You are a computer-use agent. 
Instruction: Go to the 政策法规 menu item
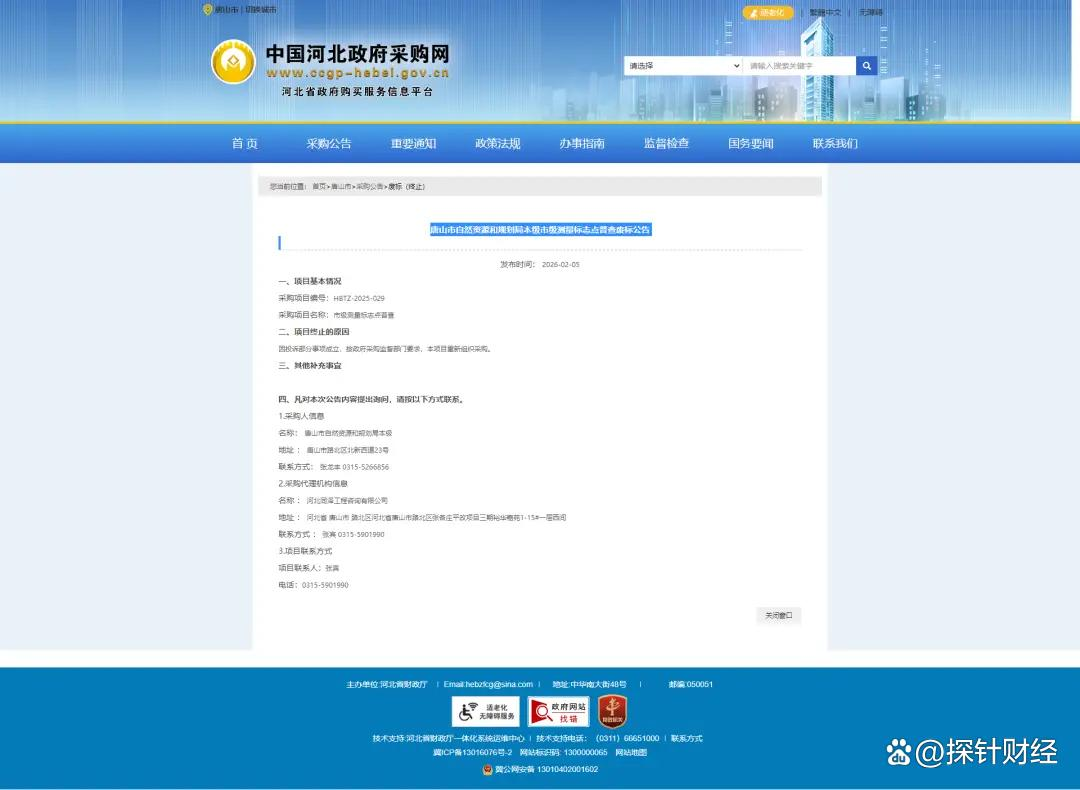(x=498, y=143)
